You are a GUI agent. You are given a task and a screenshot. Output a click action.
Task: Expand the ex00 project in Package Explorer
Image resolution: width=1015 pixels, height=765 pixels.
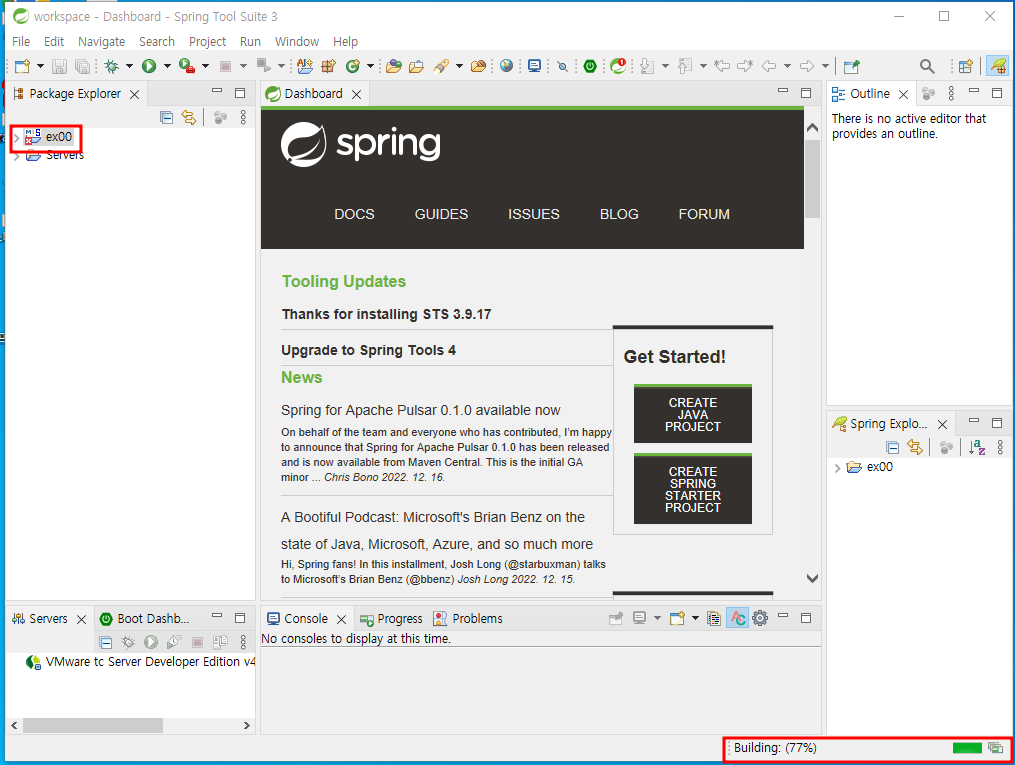tap(17, 137)
